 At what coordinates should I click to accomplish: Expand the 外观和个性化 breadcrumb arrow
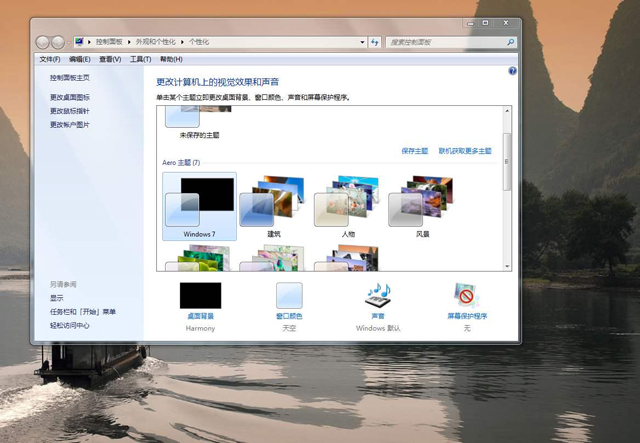(x=184, y=42)
